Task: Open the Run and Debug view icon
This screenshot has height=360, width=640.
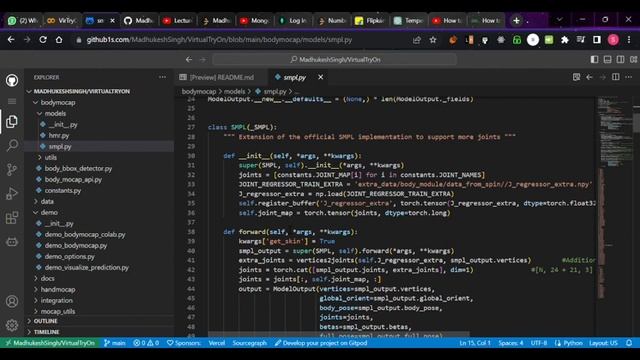Action: click(12, 193)
